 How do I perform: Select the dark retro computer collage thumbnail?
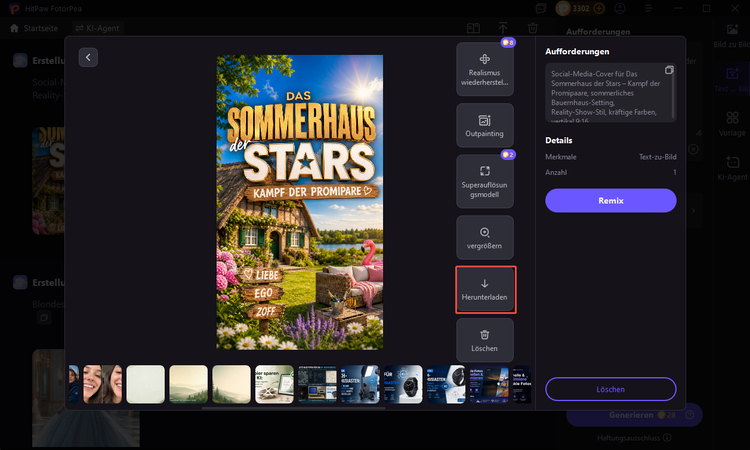(x=318, y=384)
